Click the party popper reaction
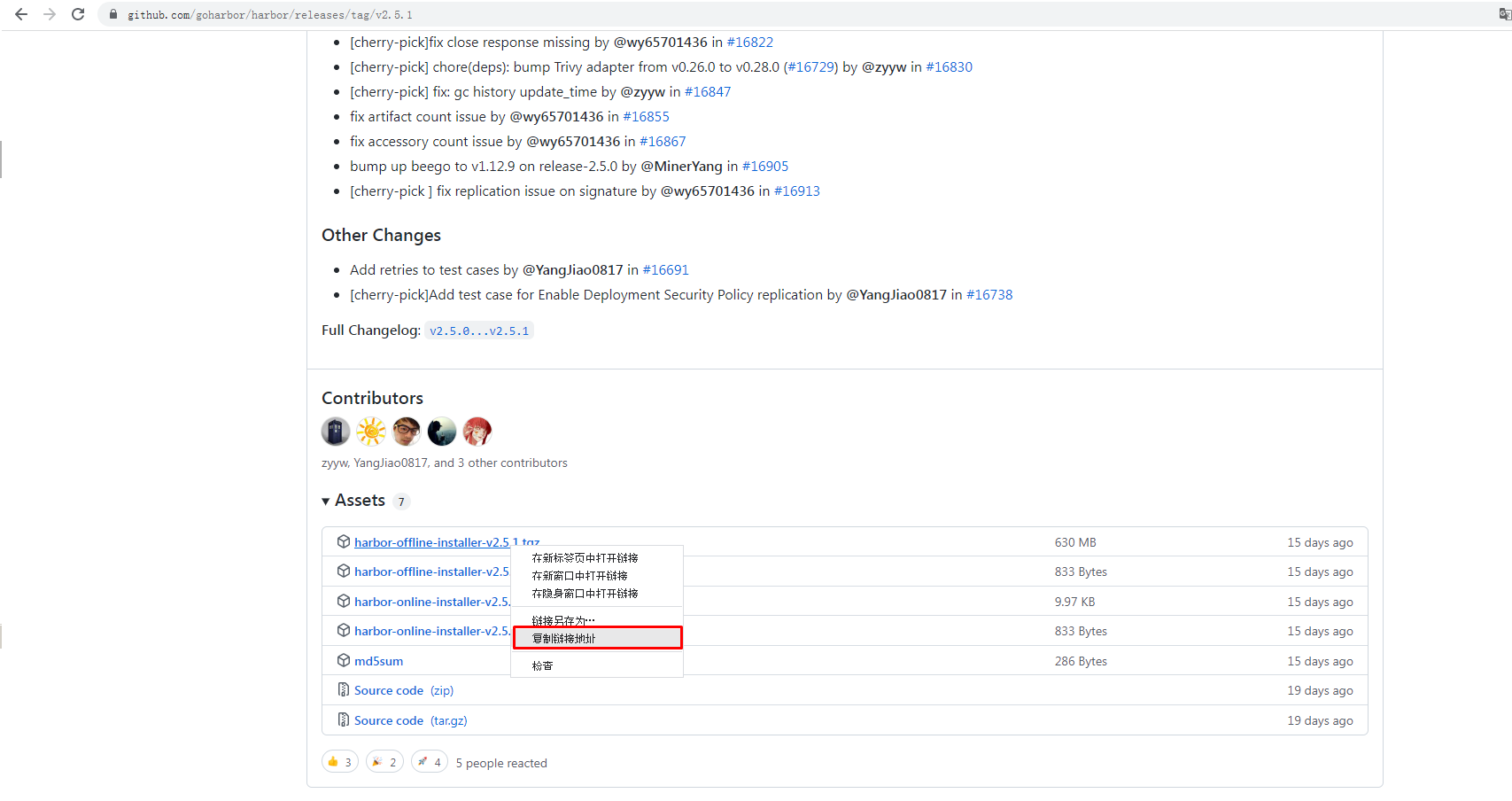 [384, 762]
